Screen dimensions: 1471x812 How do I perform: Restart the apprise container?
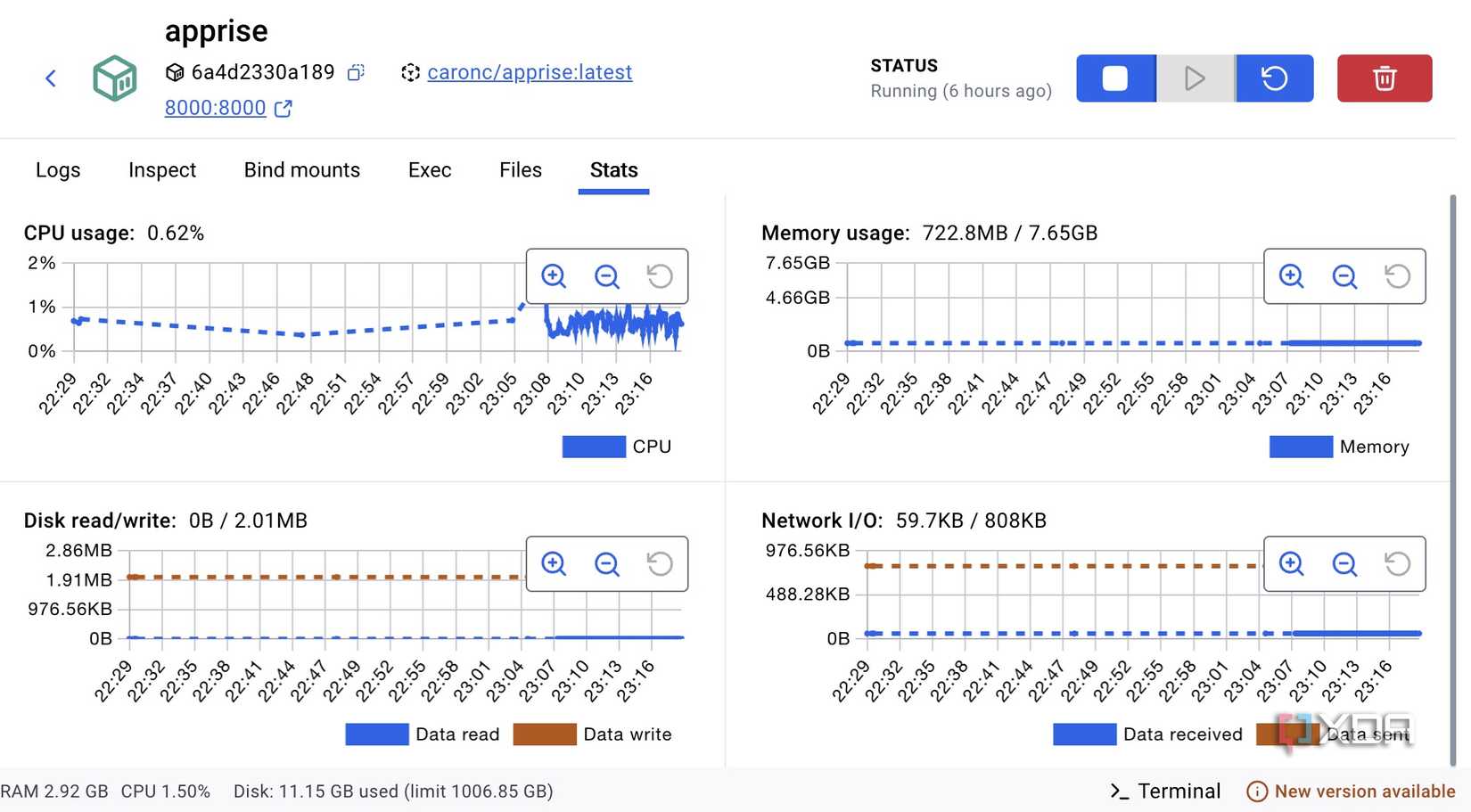tap(1275, 78)
